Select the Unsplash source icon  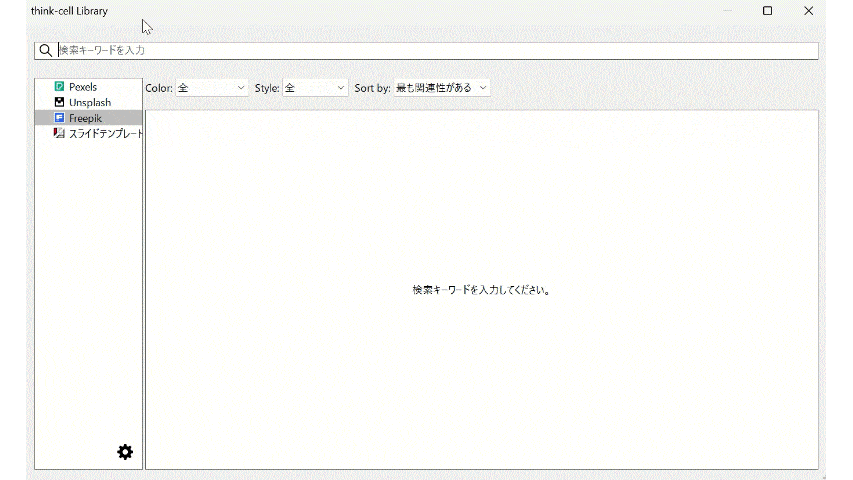[x=59, y=102]
